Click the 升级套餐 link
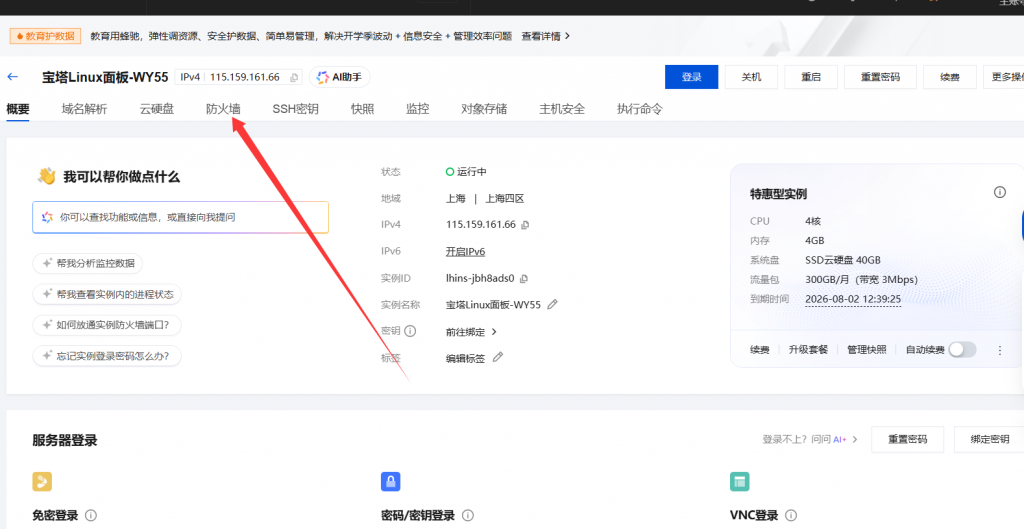The width and height of the screenshot is (1024, 529). (808, 350)
